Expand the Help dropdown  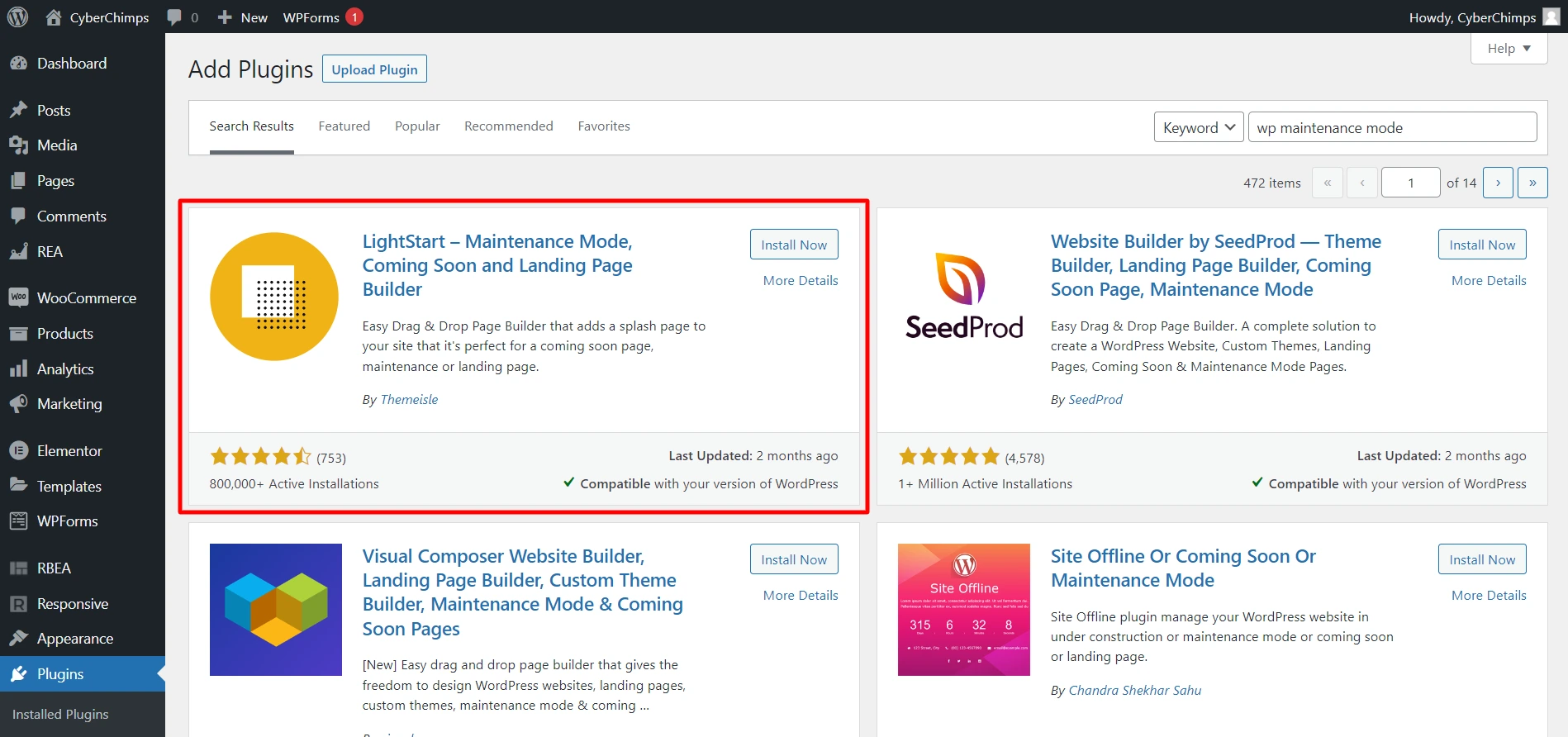click(1509, 48)
